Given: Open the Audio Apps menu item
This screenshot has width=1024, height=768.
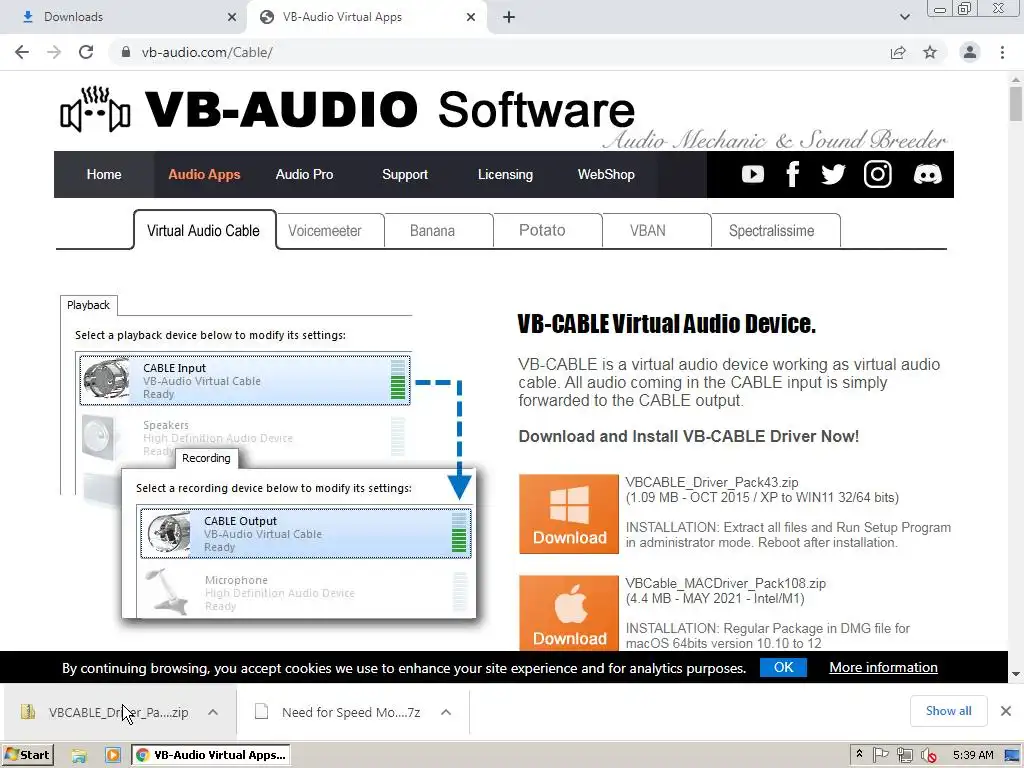Looking at the screenshot, I should pyautogui.click(x=204, y=174).
